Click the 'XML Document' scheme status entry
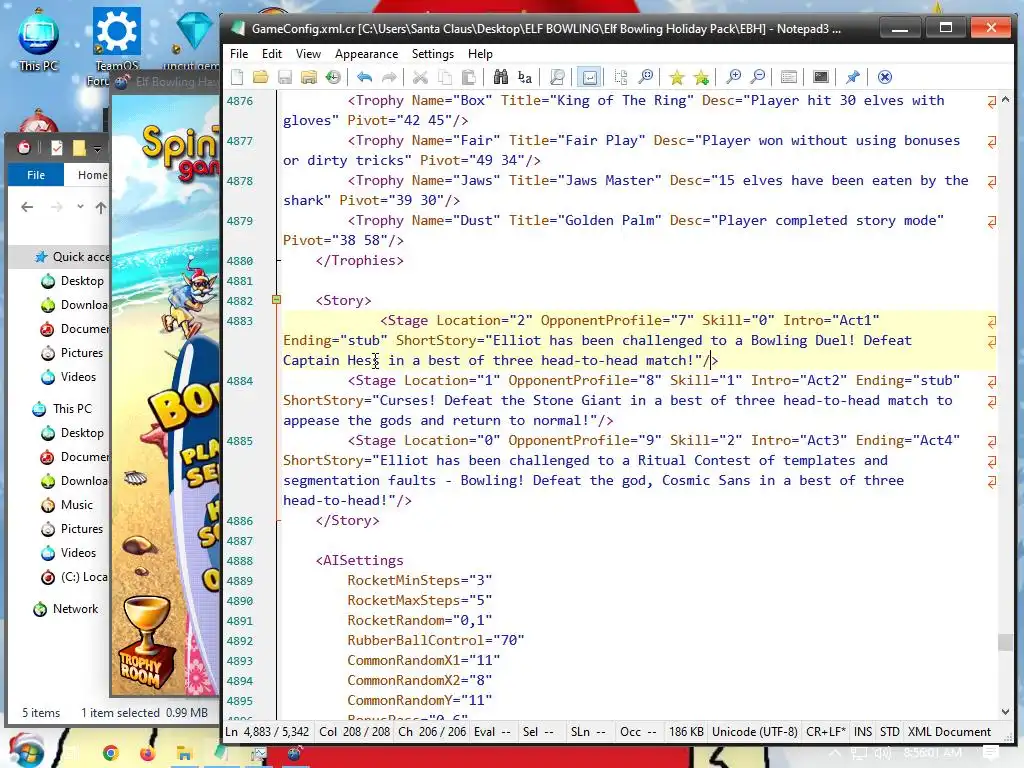The height and width of the screenshot is (768, 1024). [x=949, y=731]
